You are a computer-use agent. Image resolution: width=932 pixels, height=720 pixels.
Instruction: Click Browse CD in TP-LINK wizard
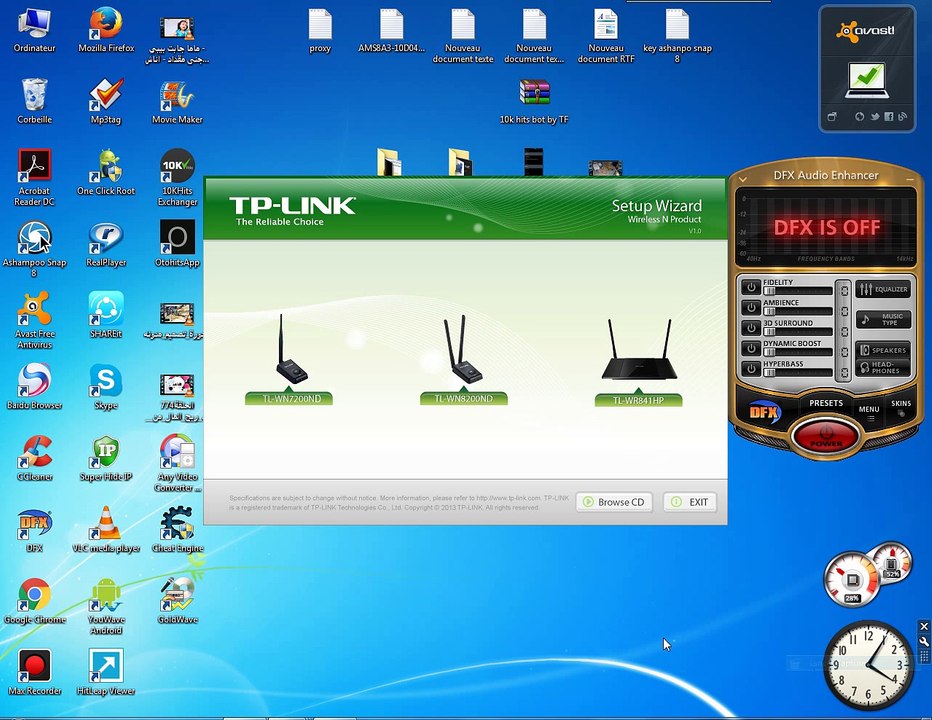614,502
